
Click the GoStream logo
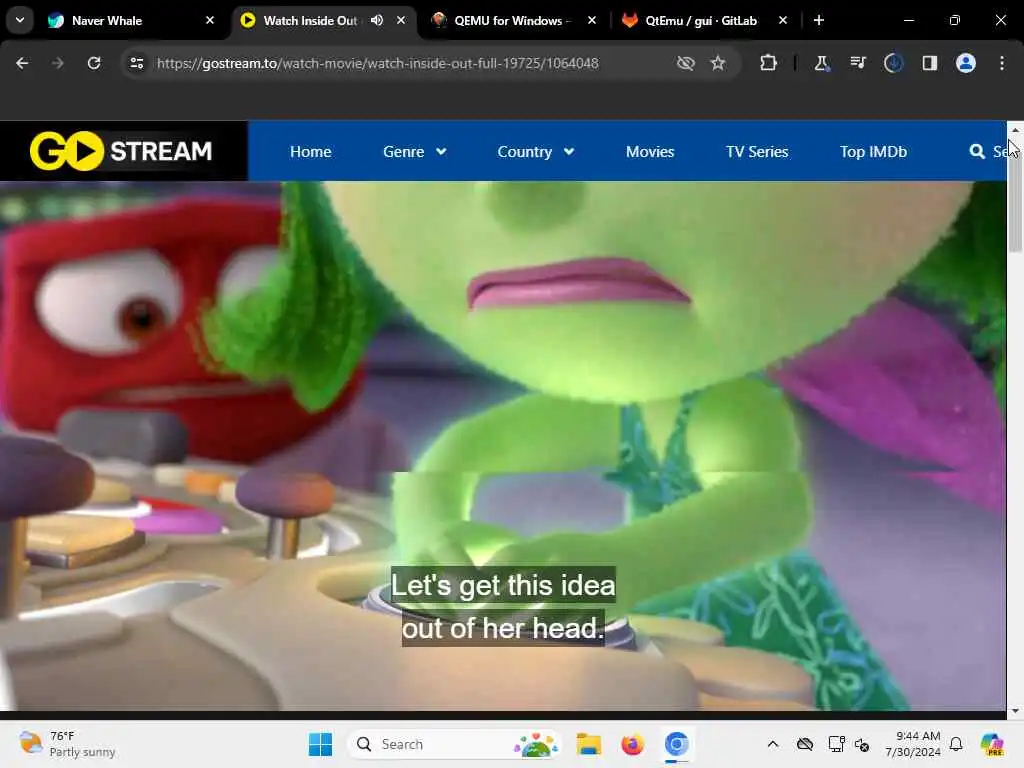tap(121, 151)
